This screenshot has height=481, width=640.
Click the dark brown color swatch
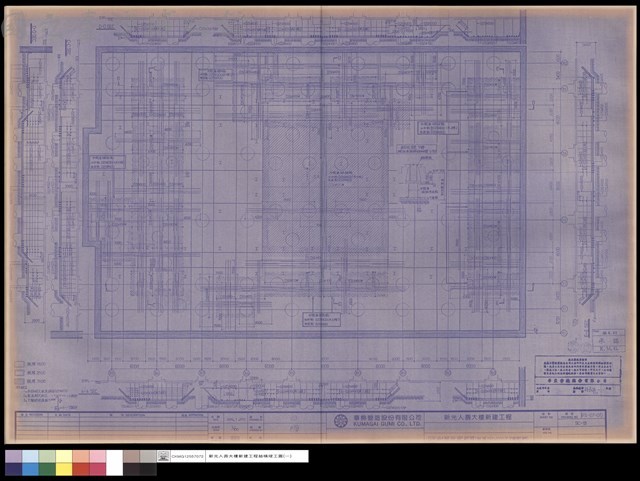131,469
